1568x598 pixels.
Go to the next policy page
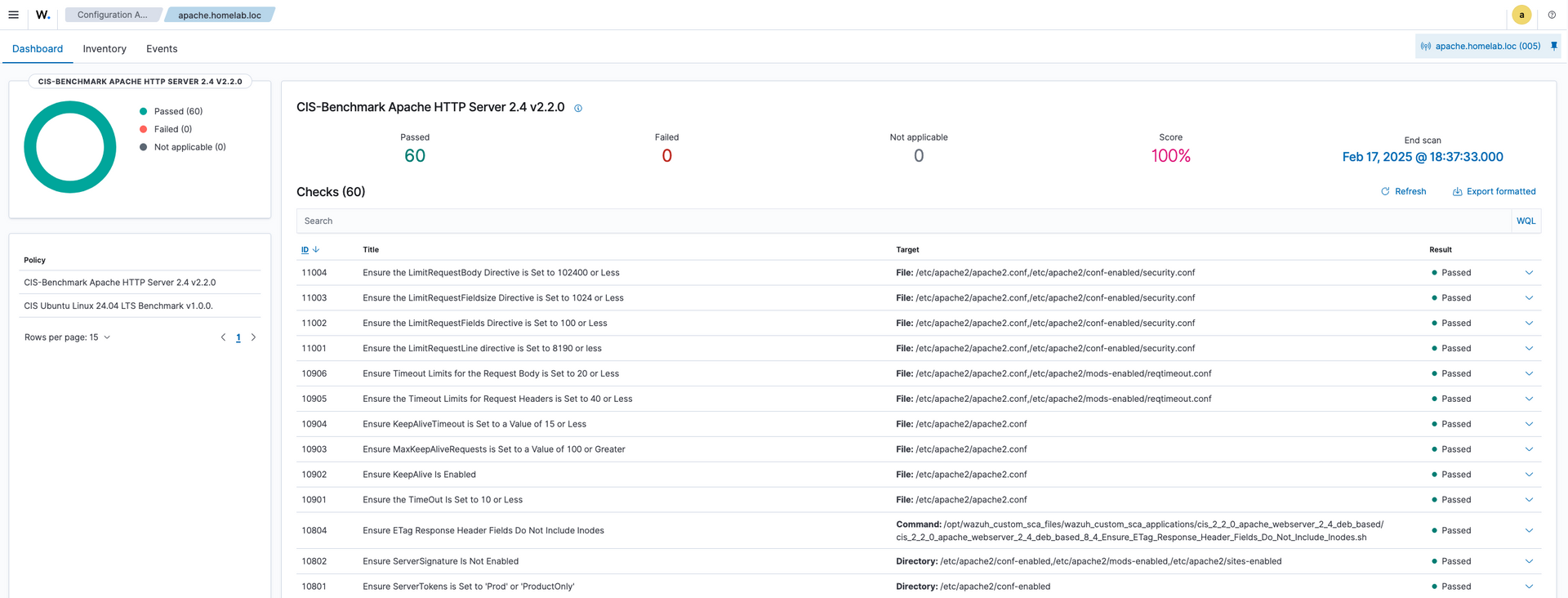253,337
